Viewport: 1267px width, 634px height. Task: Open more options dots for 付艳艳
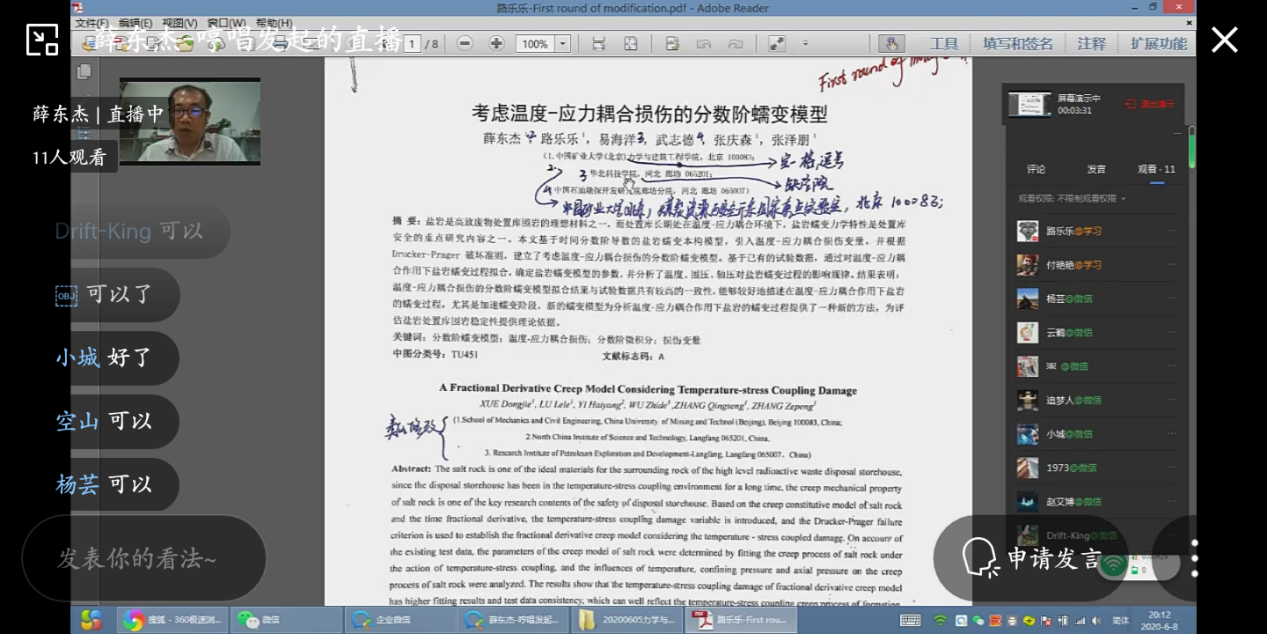pyautogui.click(x=1171, y=265)
